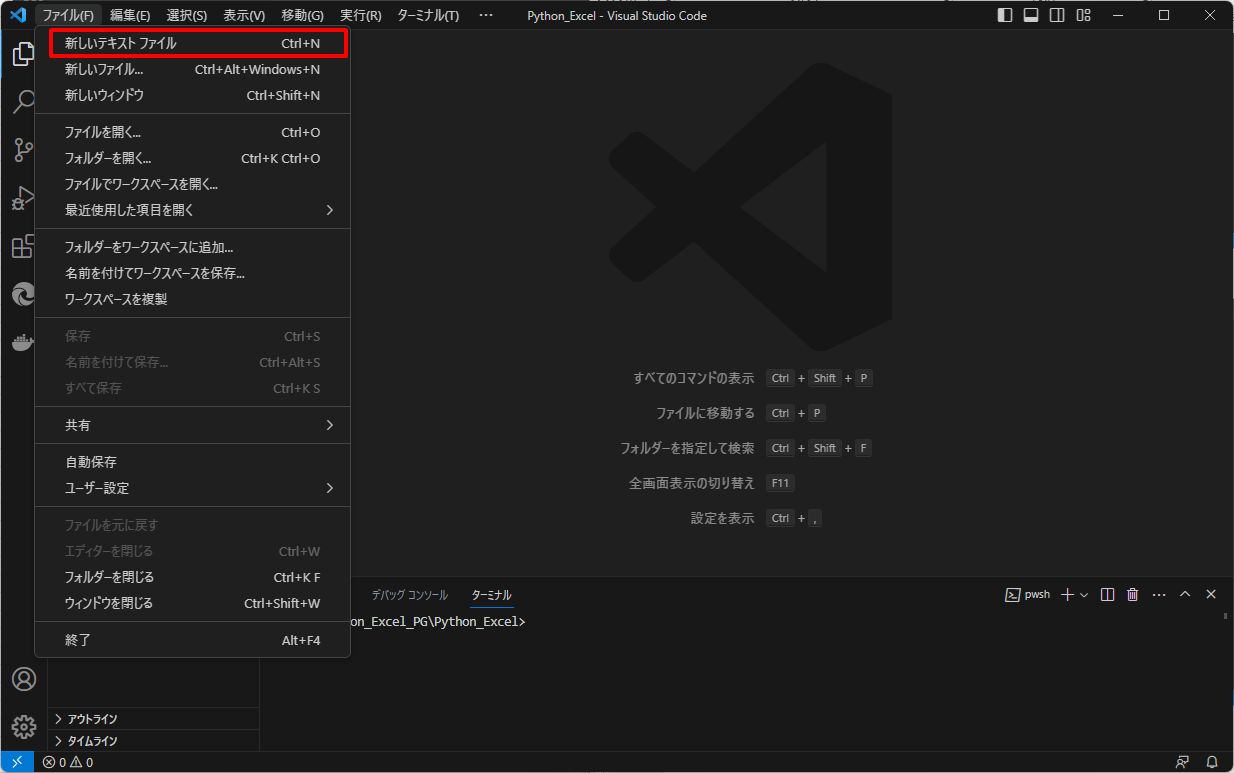The width and height of the screenshot is (1234, 773).
Task: Close the terminal panel
Action: click(x=1211, y=594)
